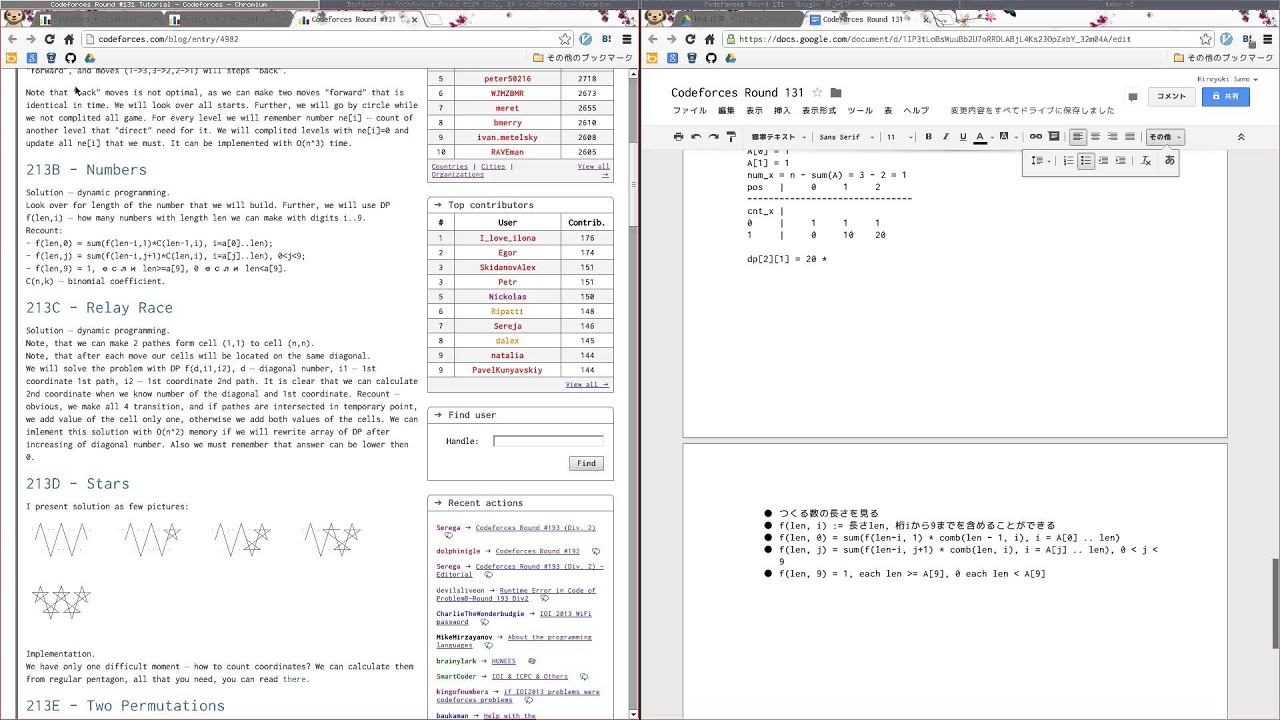Toggle left align in Google Docs
The width and height of the screenshot is (1280, 720).
pyautogui.click(x=1078, y=137)
